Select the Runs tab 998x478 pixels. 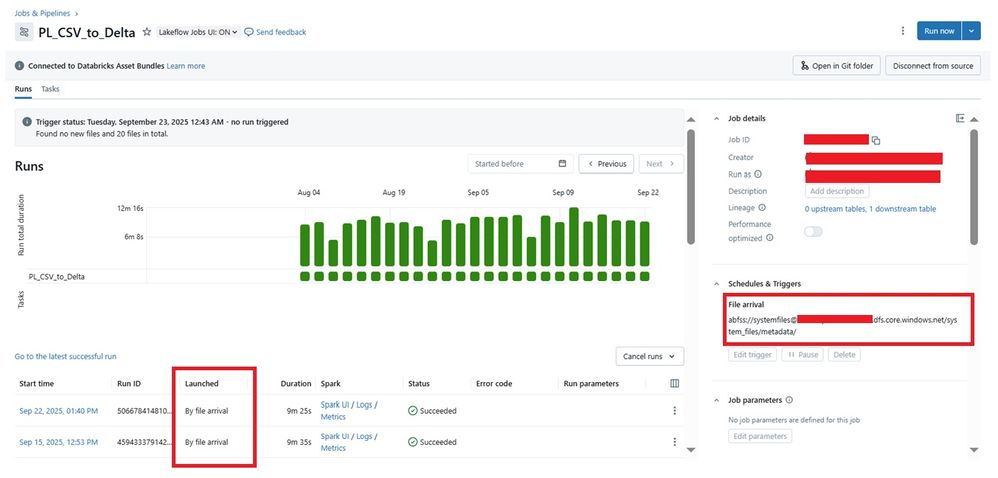[x=23, y=89]
